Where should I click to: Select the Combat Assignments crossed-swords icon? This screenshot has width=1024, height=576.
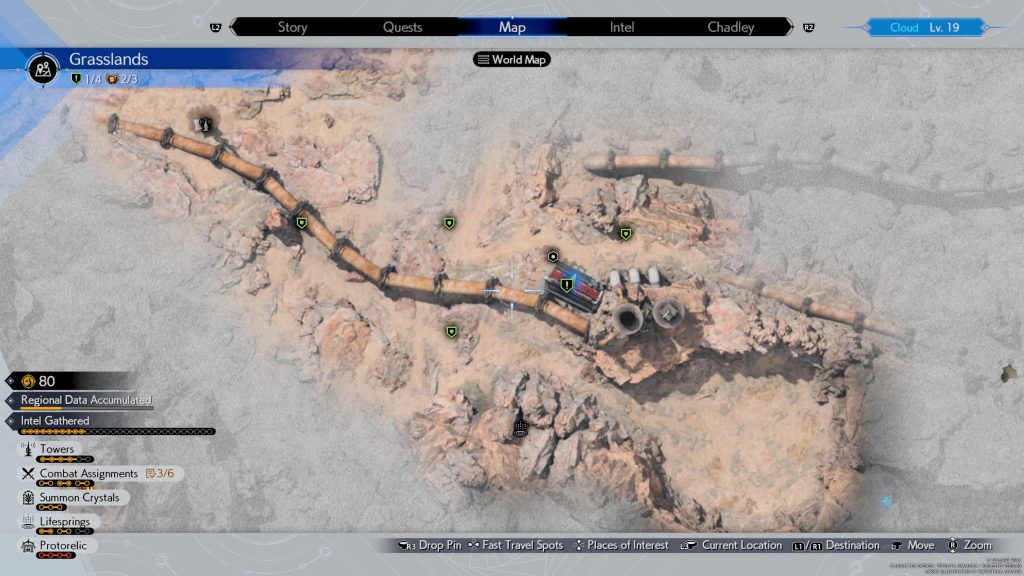pos(26,474)
